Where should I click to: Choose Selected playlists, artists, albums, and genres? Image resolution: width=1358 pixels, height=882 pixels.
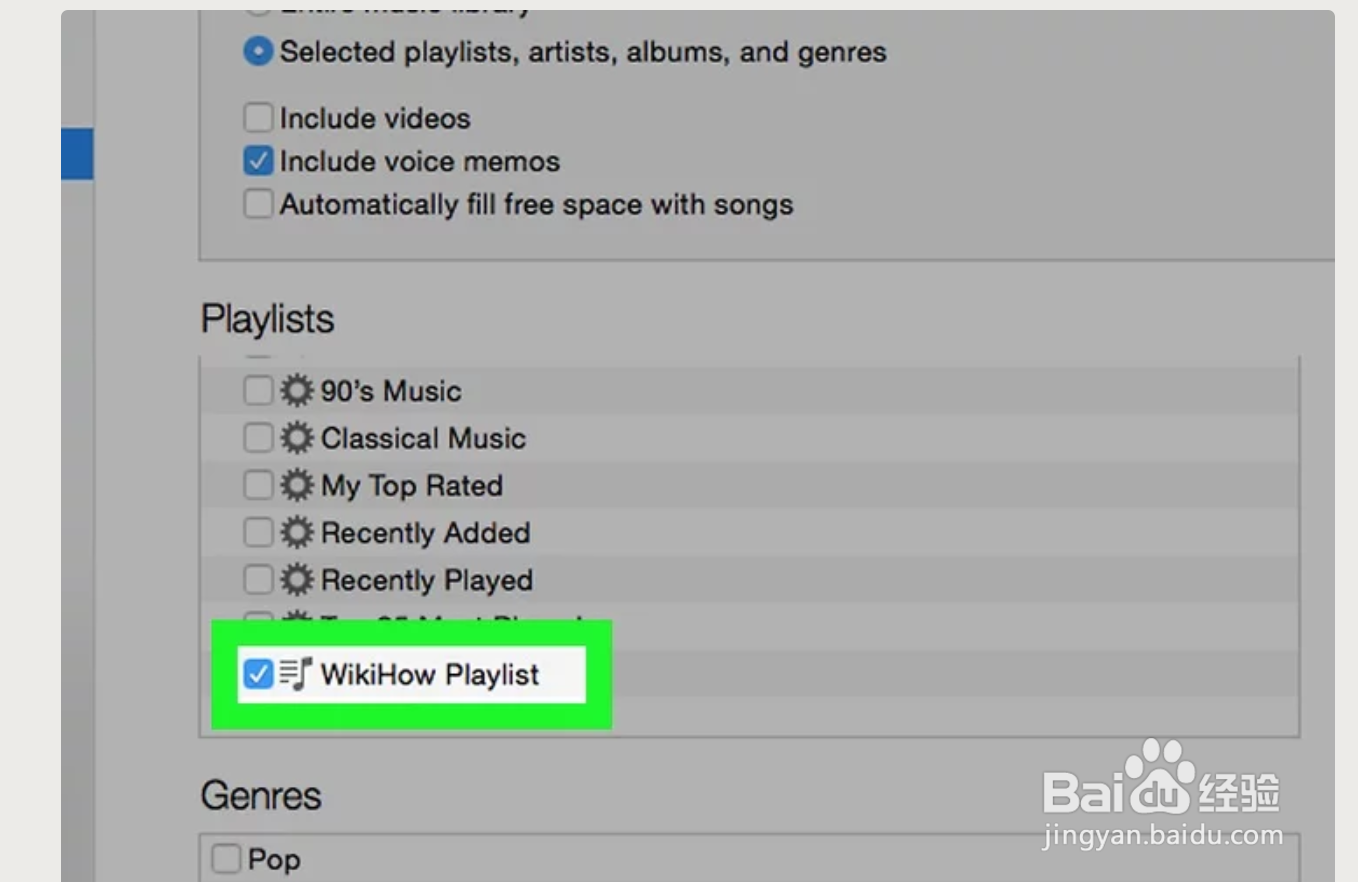pos(258,52)
